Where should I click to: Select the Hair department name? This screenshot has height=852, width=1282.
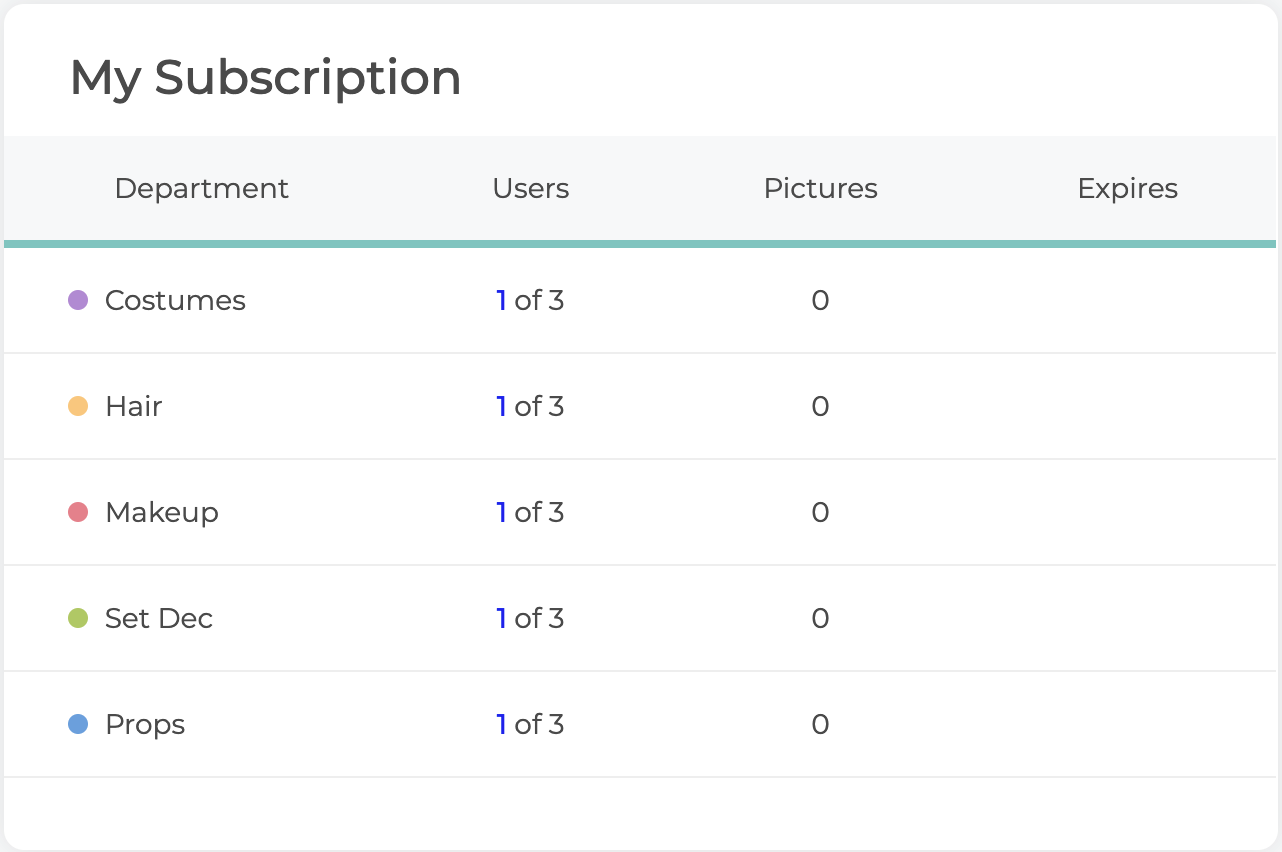[x=133, y=406]
